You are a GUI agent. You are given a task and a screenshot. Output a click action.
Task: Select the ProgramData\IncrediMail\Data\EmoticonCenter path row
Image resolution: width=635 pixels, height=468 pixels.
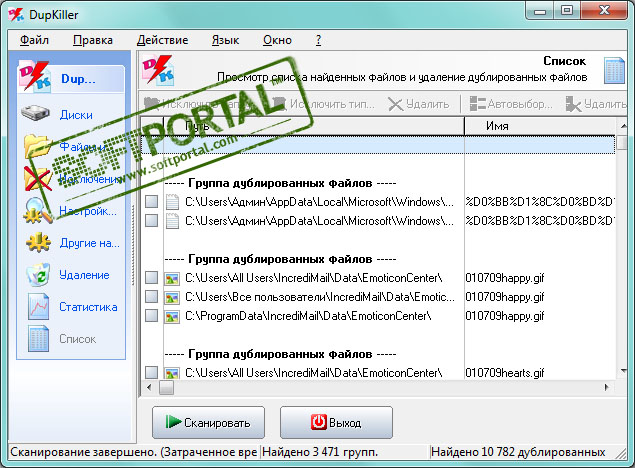308,316
